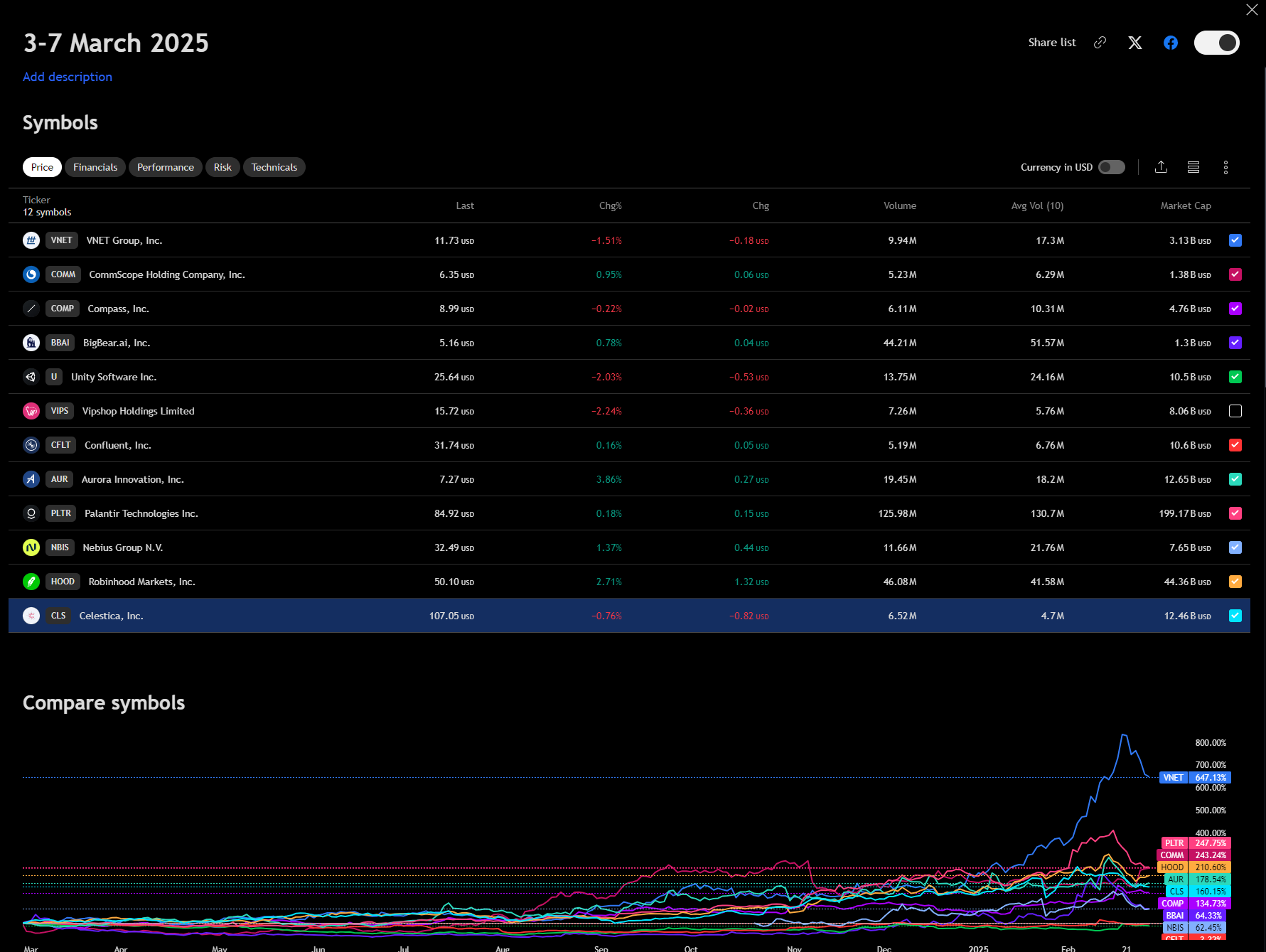Click Palantir market cap 199.17 B
The width and height of the screenshot is (1266, 952).
(1185, 513)
